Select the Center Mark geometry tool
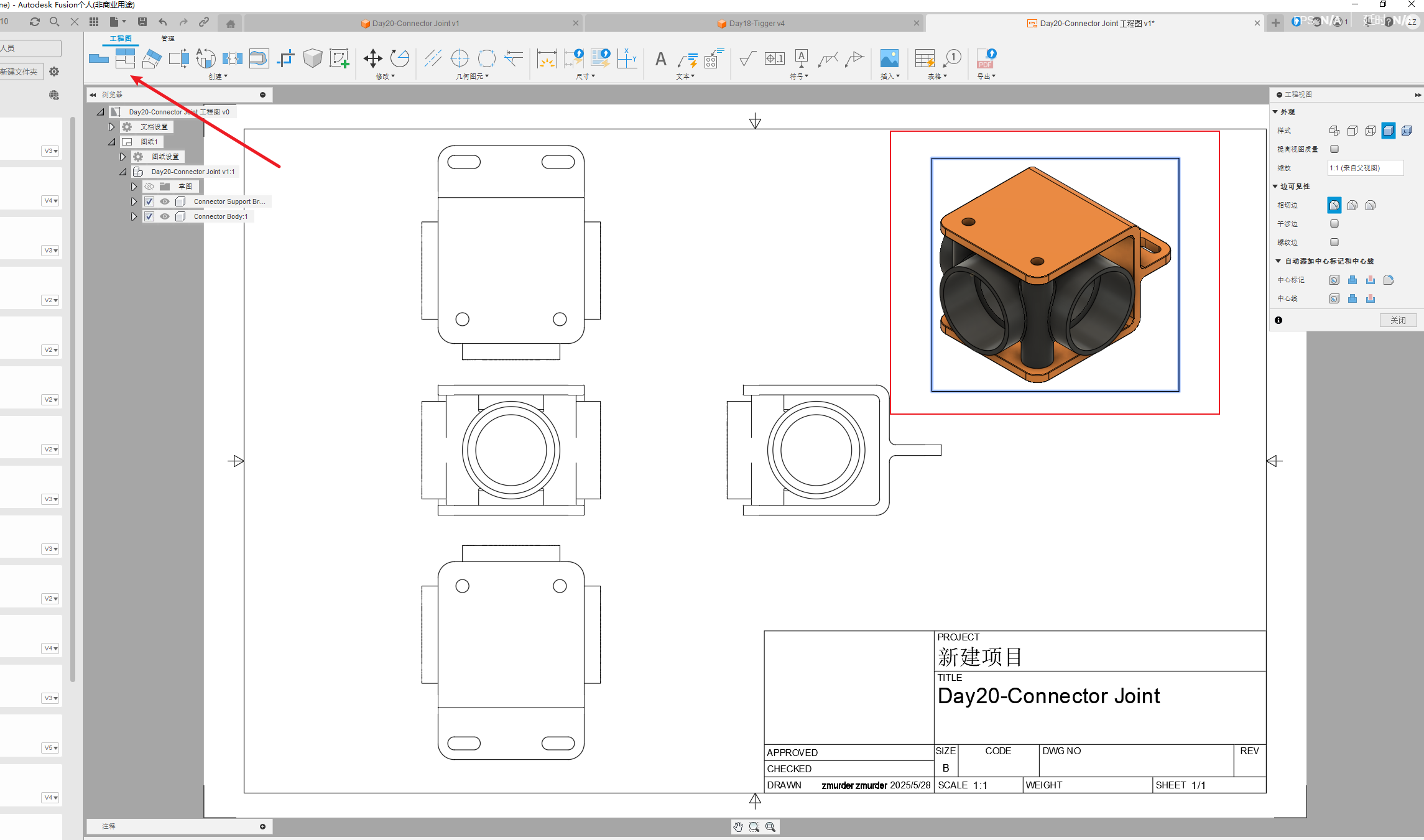The width and height of the screenshot is (1424, 840). click(x=460, y=58)
